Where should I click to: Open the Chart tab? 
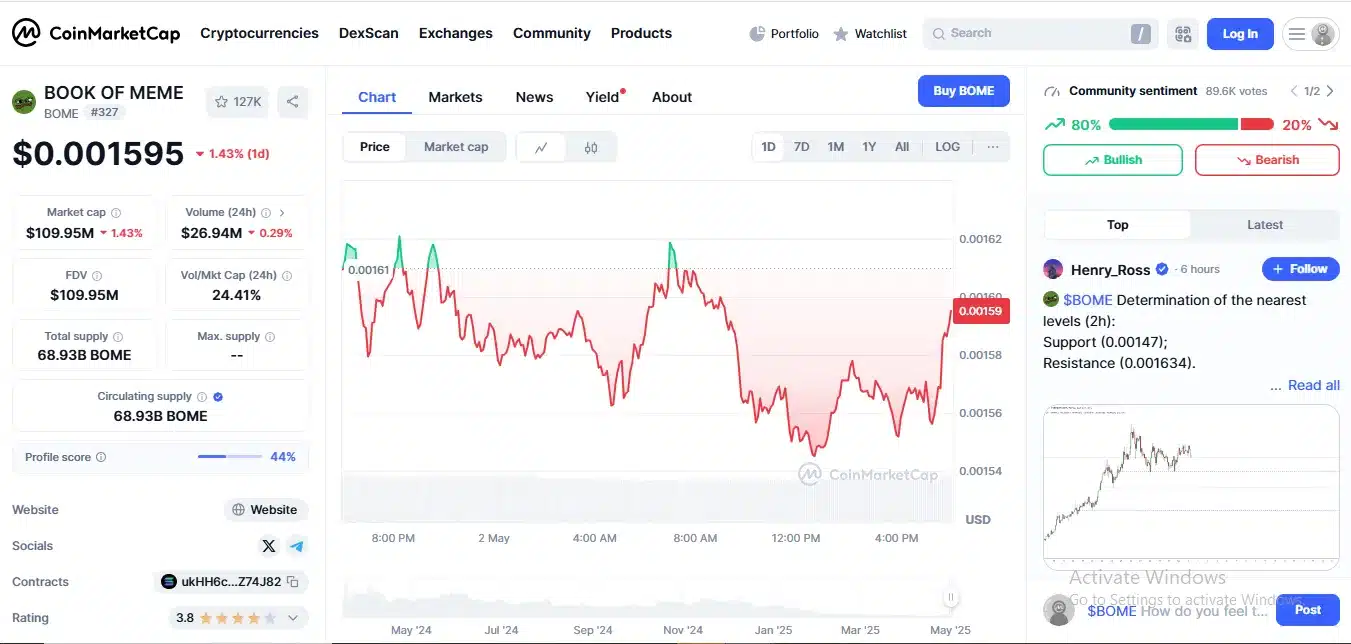click(x=377, y=97)
